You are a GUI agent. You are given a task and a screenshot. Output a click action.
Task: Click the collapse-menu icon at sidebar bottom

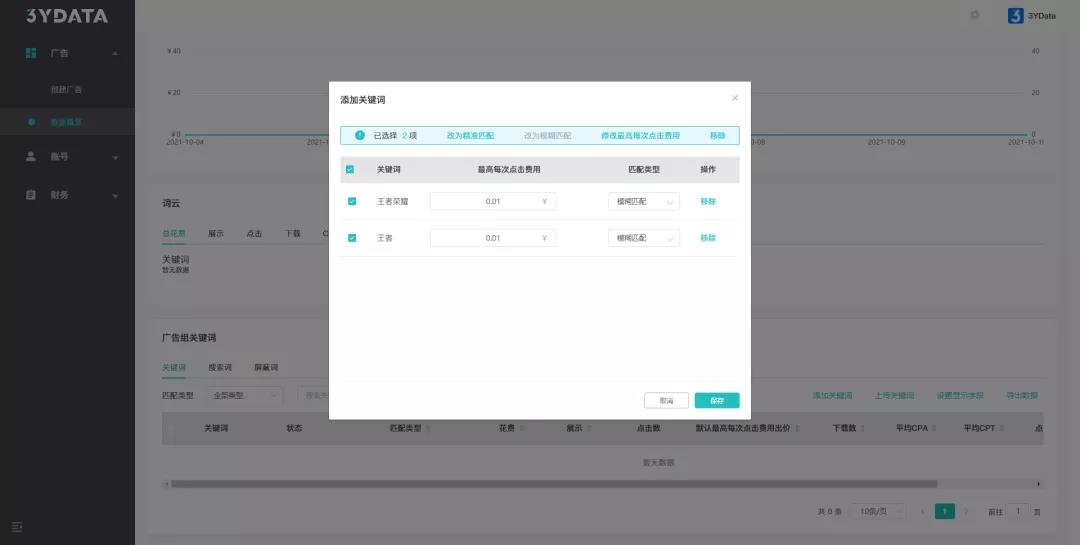[x=17, y=527]
